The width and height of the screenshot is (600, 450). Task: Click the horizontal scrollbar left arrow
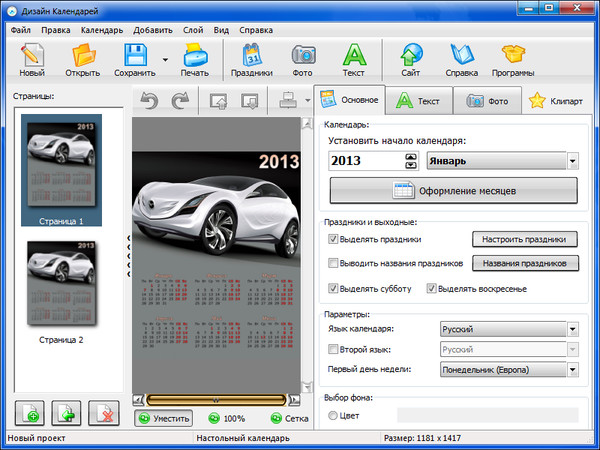coord(138,400)
